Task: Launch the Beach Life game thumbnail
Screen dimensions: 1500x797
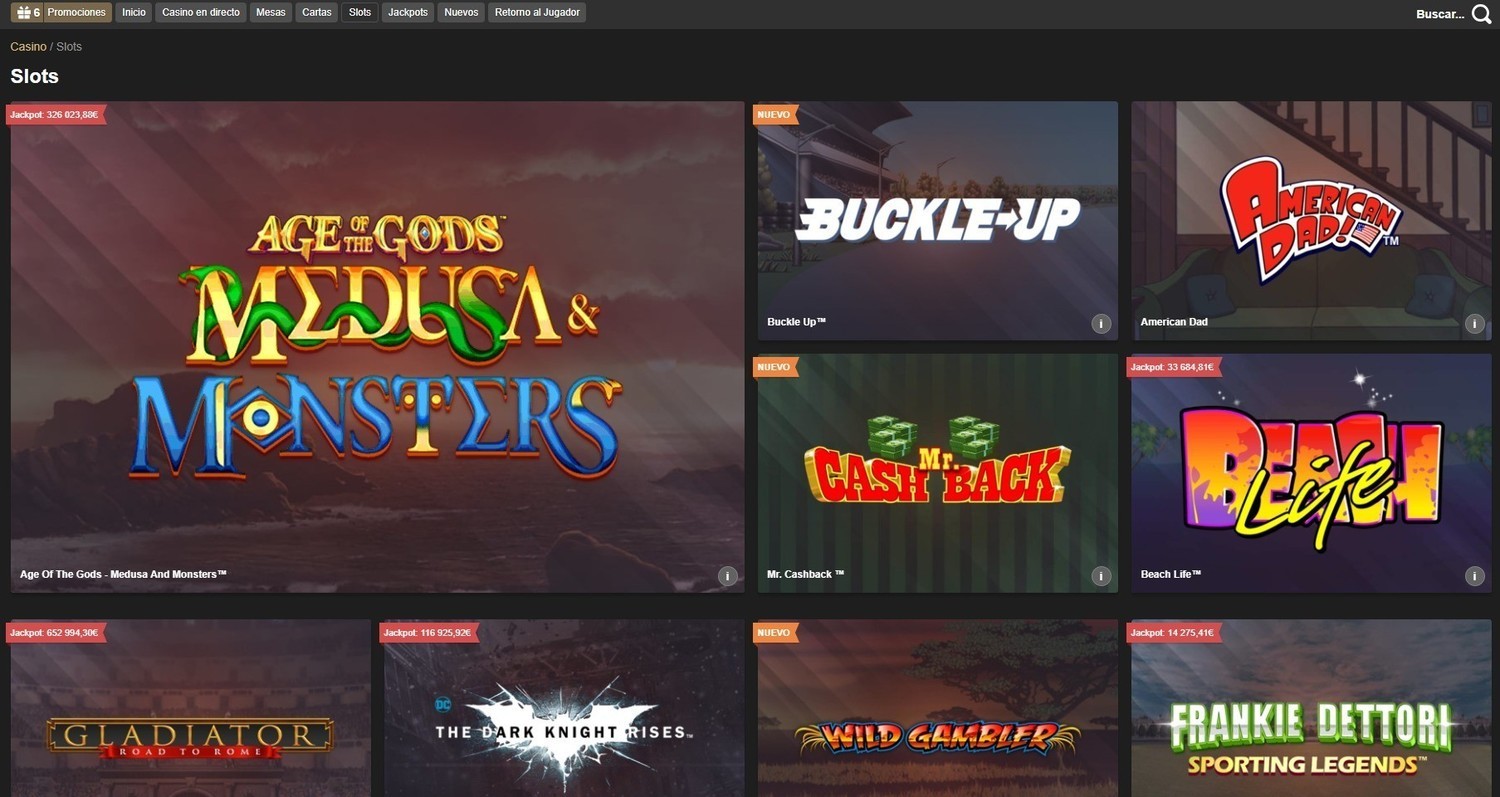Action: click(1311, 473)
